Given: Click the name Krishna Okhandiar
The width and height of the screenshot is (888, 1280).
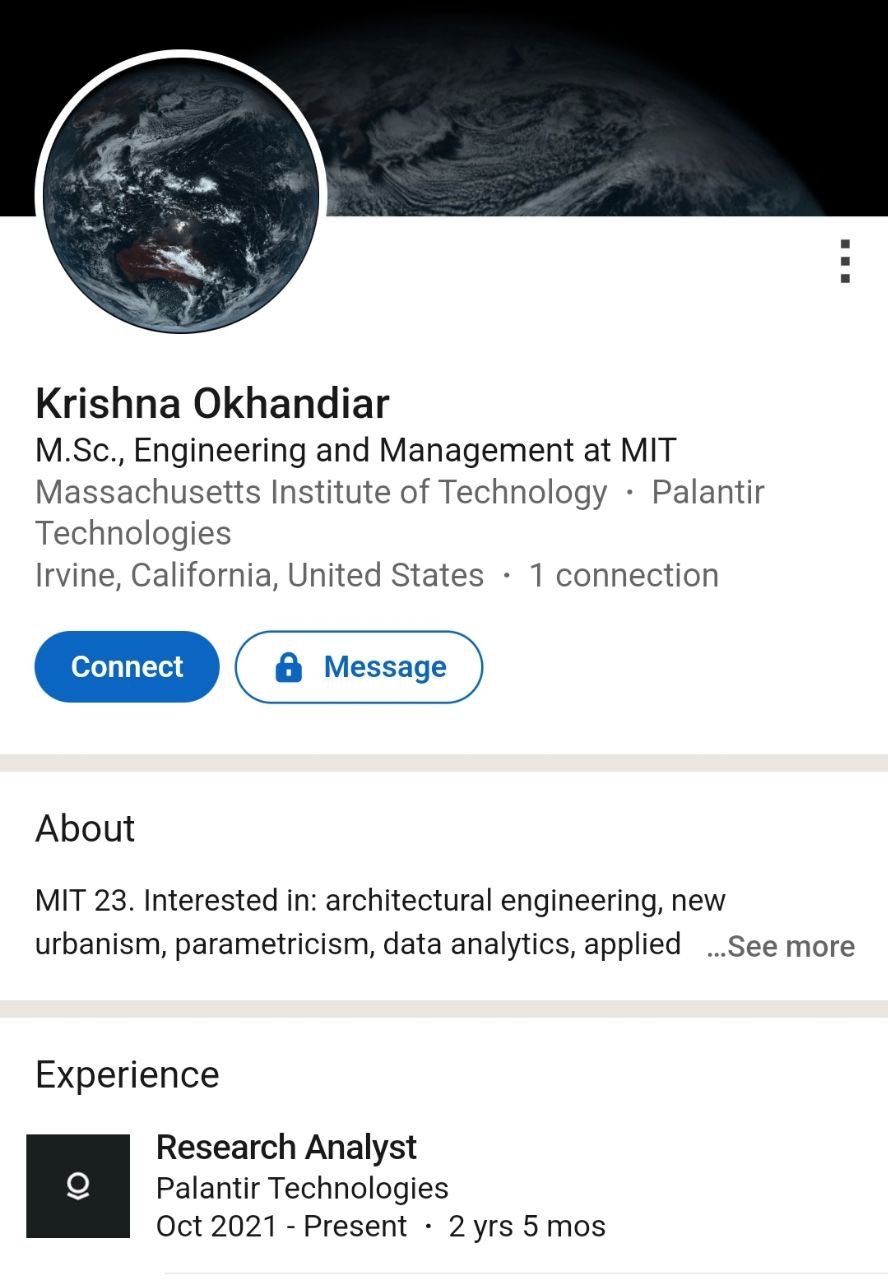Looking at the screenshot, I should 212,403.
